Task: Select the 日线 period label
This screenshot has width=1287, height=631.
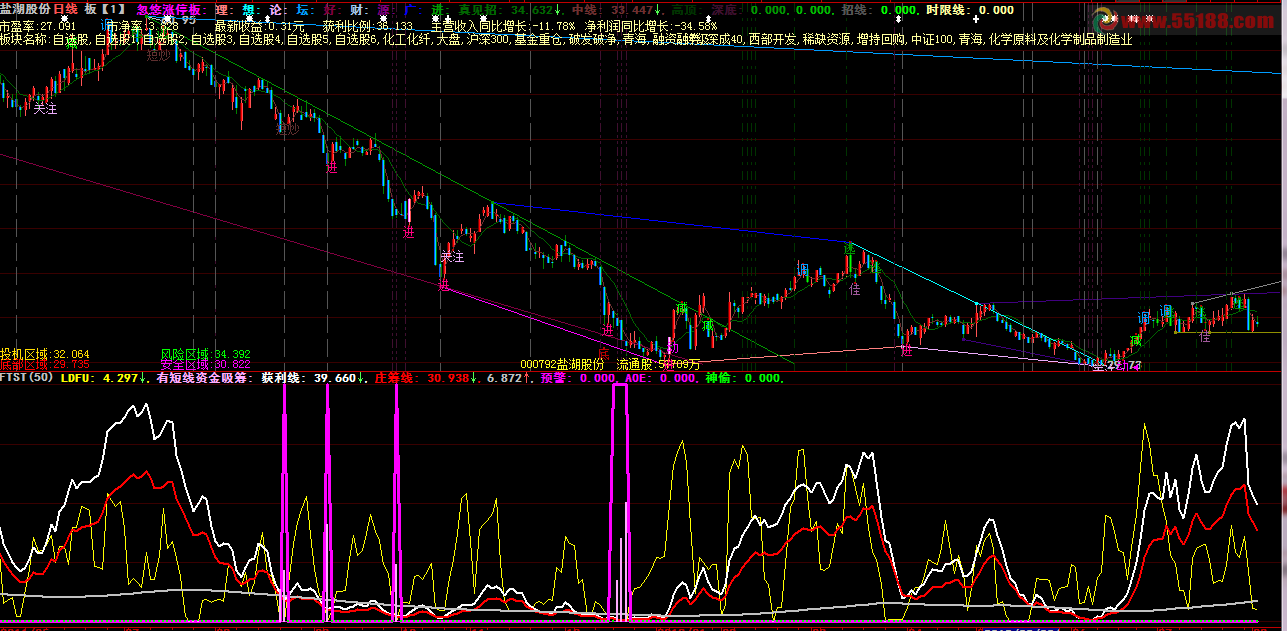Action: [x=65, y=9]
